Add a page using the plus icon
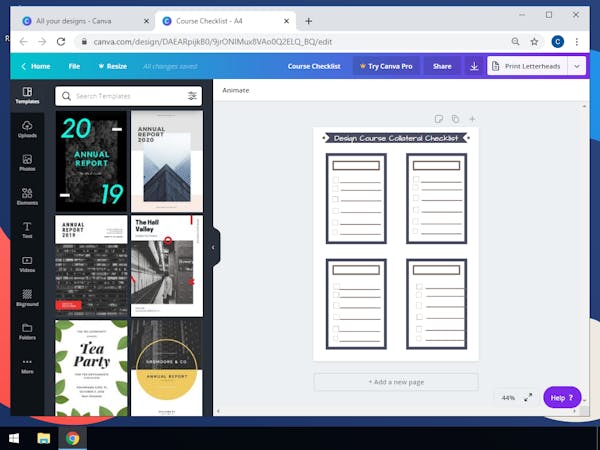This screenshot has width=600, height=450. pyautogui.click(x=472, y=119)
